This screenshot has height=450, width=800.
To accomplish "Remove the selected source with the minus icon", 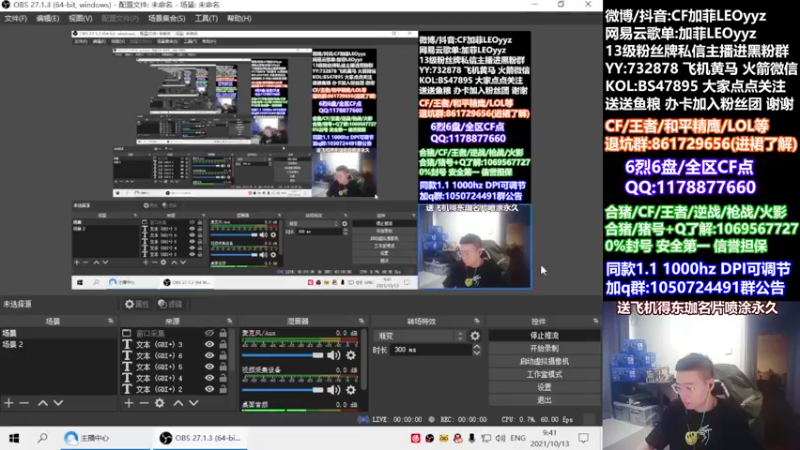I will (144, 403).
